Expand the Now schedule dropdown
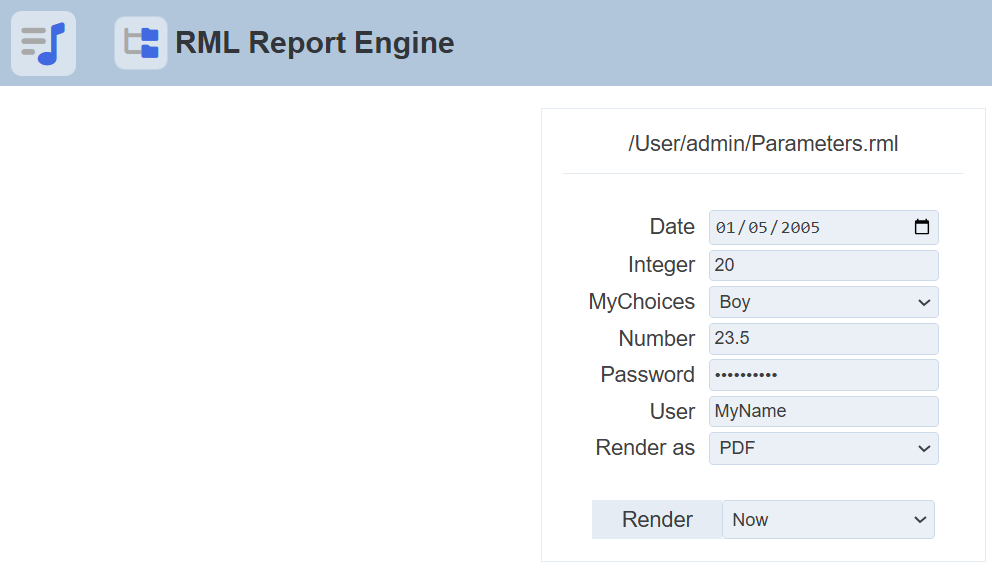The width and height of the screenshot is (992, 568). pos(828,520)
